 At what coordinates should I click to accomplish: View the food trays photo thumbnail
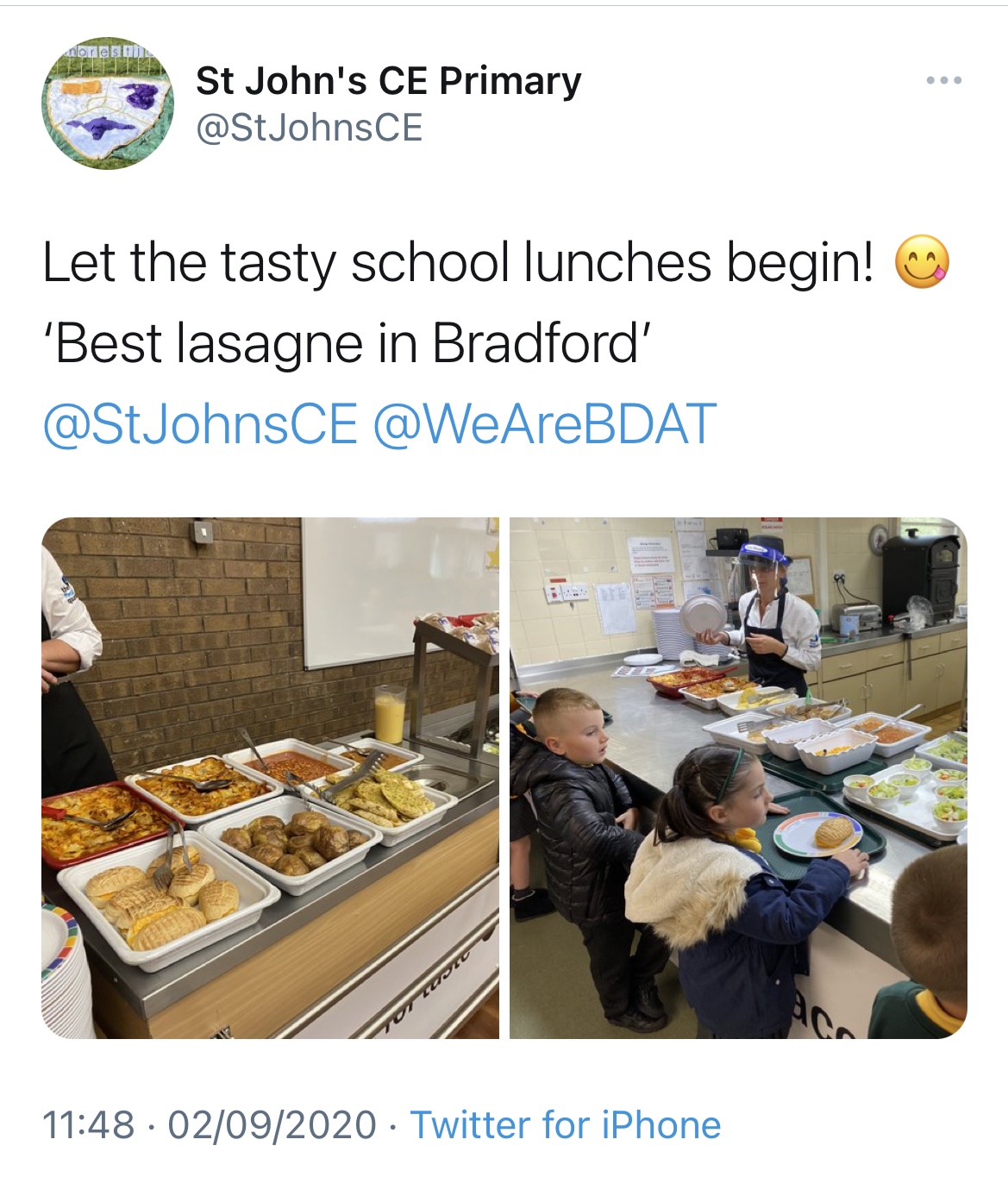pos(270,778)
